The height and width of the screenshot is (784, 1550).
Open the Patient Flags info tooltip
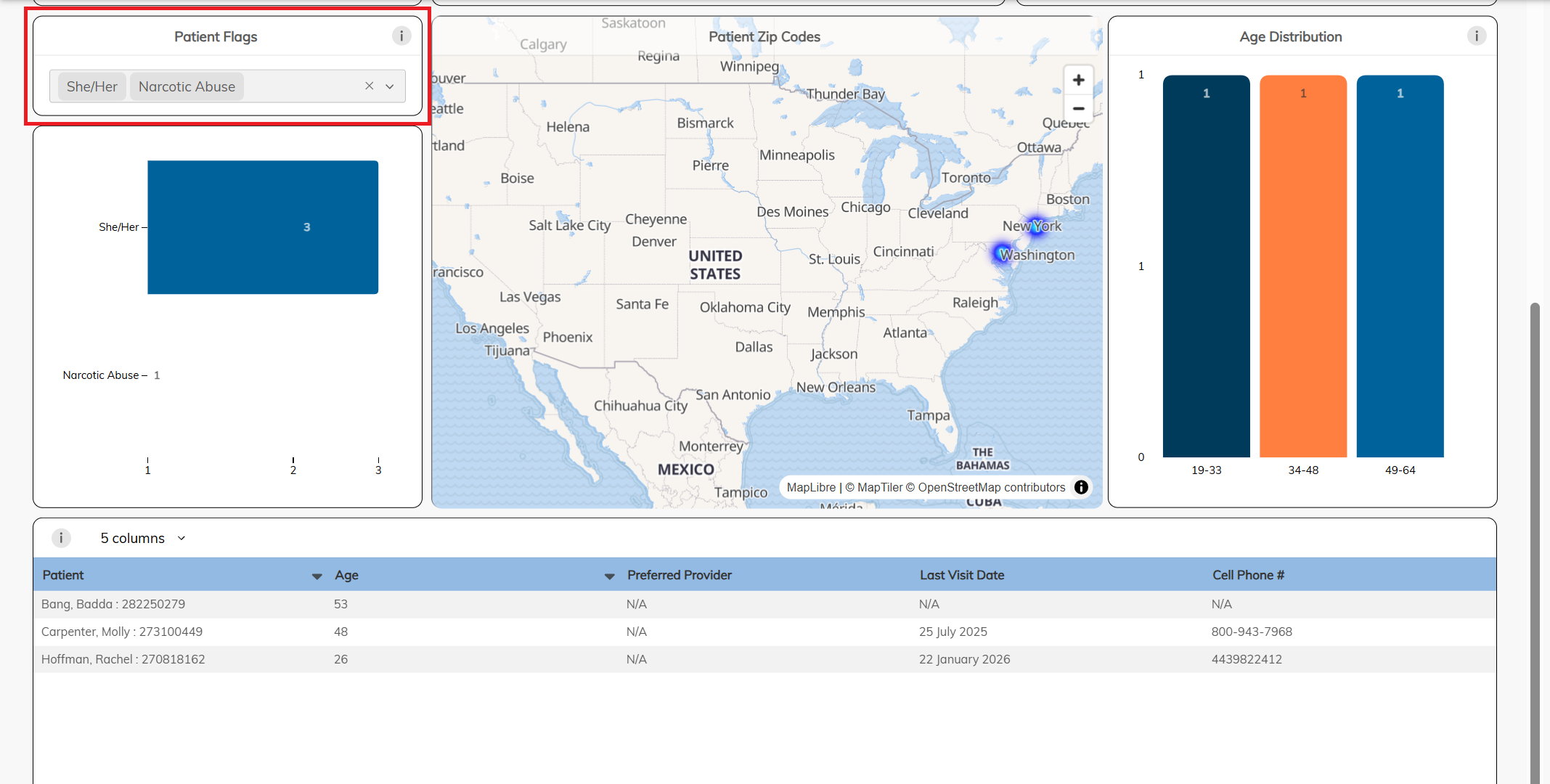(401, 36)
